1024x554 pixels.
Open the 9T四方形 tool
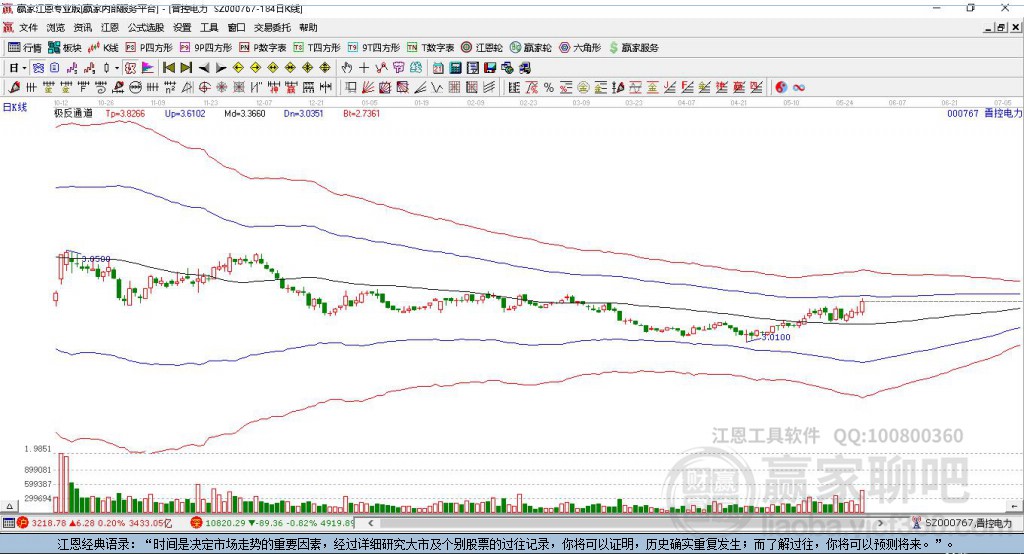pyautogui.click(x=374, y=48)
